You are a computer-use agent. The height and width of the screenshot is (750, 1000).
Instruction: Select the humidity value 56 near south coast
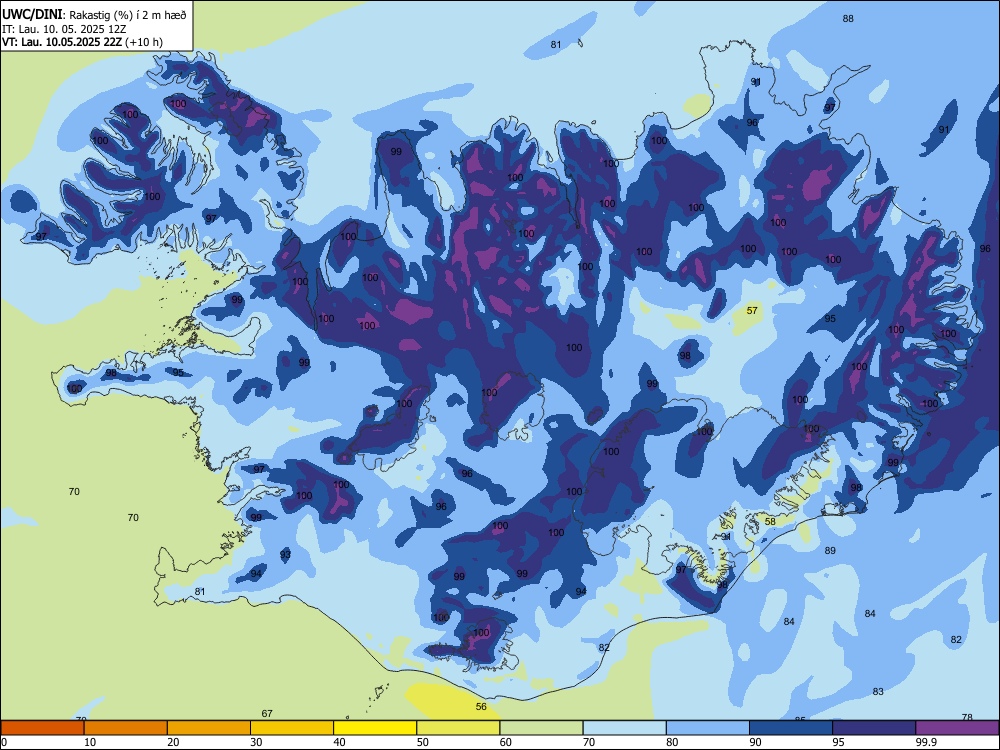click(481, 707)
